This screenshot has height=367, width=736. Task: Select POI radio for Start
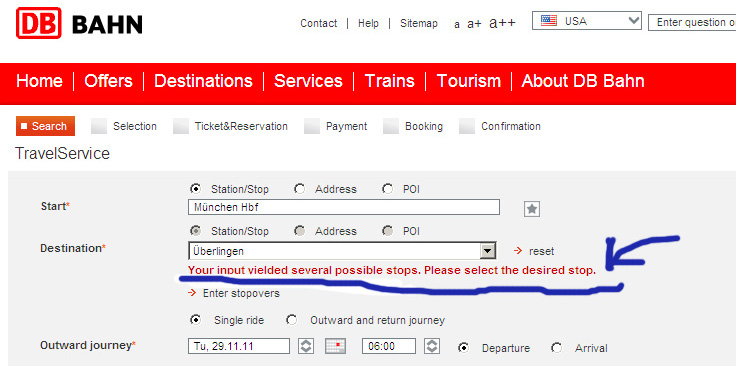tap(387, 189)
